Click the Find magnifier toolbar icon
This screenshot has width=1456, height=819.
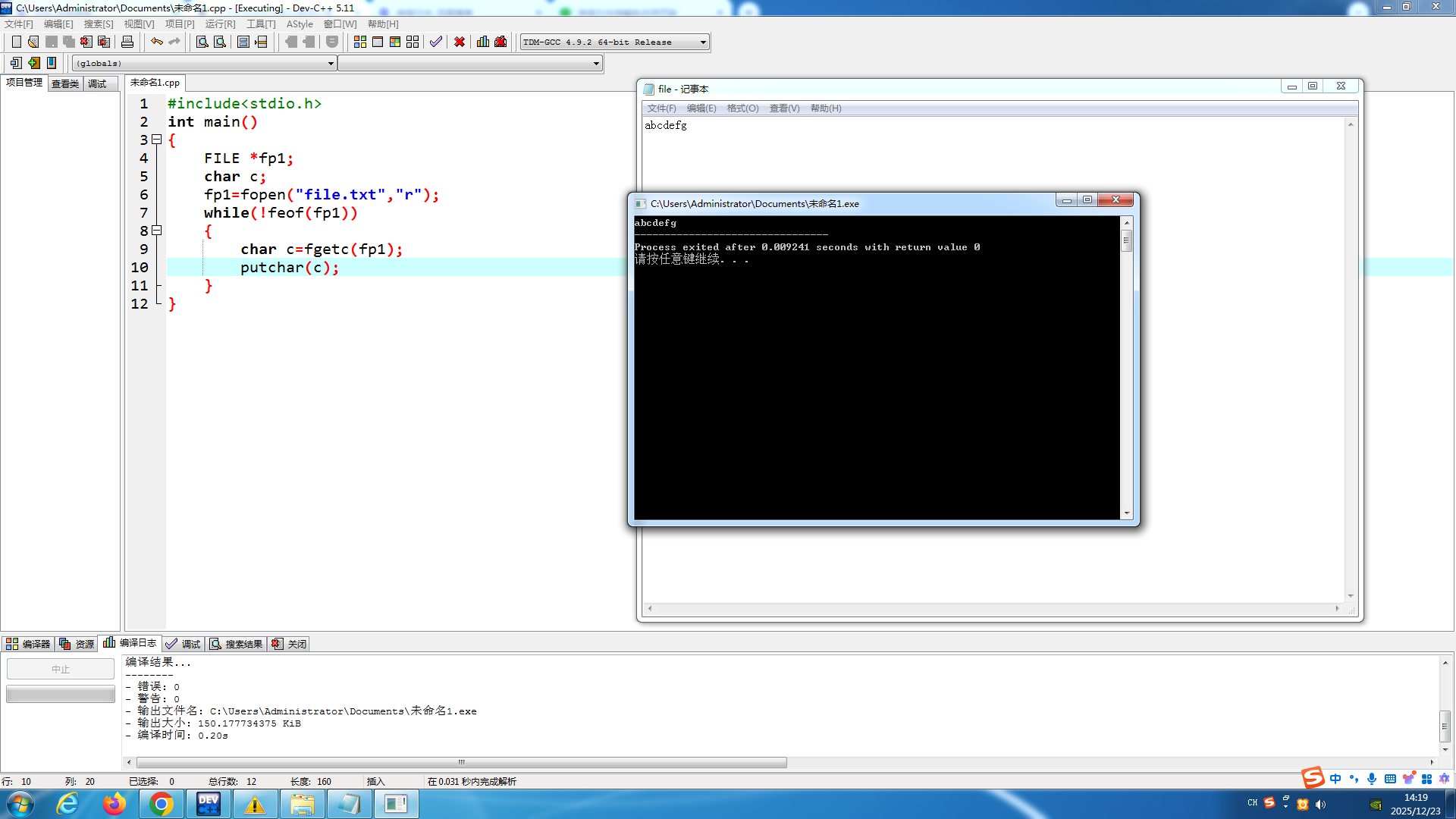click(202, 42)
